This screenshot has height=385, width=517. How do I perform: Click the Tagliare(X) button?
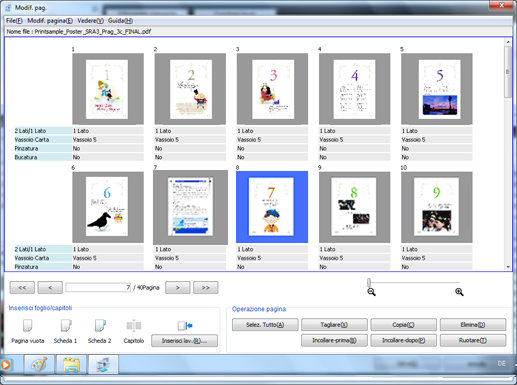point(334,325)
